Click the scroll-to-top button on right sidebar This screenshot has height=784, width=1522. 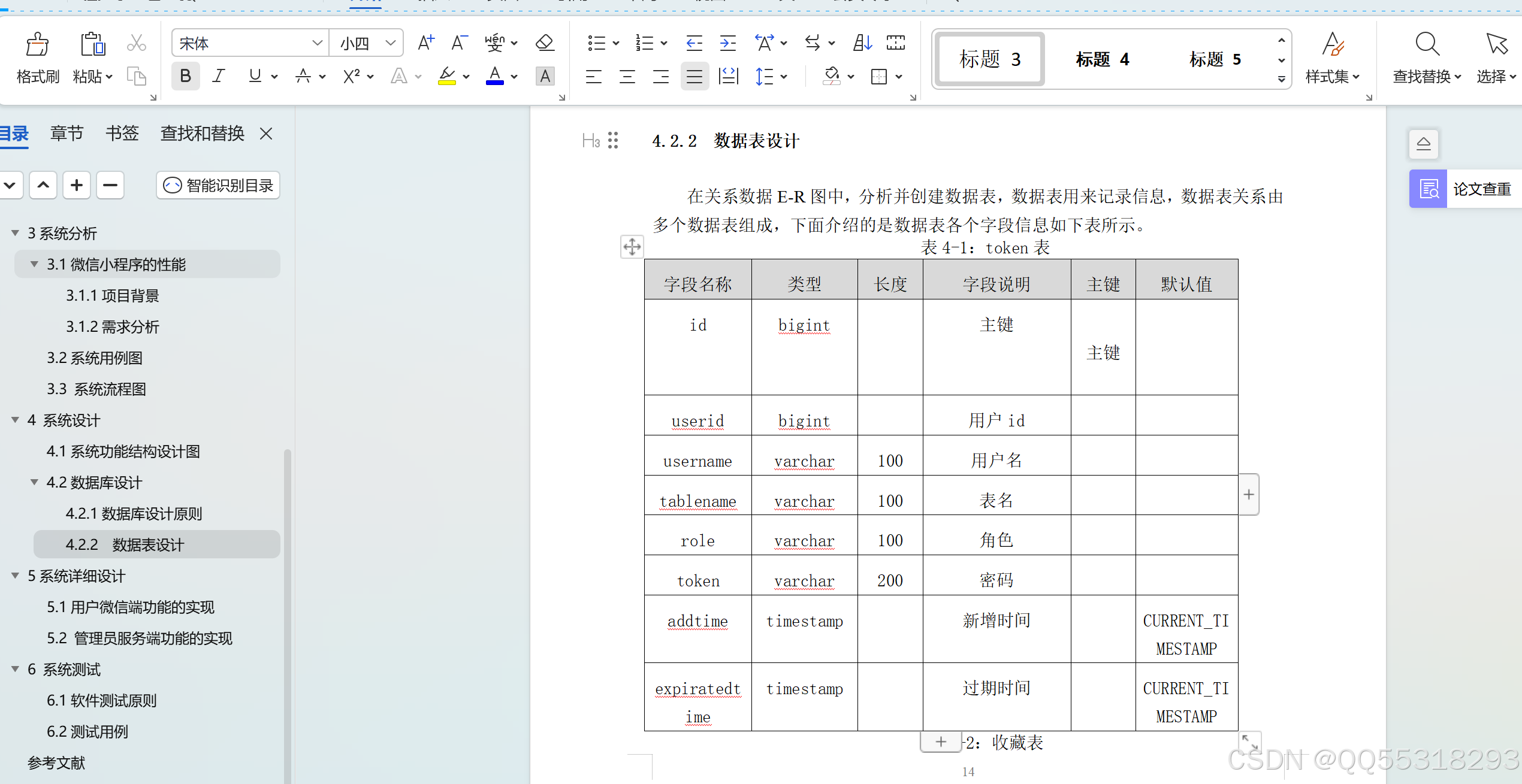(1424, 144)
